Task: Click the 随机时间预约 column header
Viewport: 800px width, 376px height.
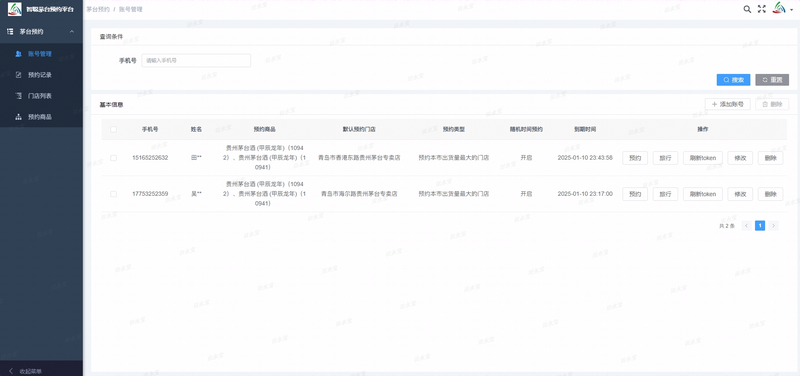Action: [x=526, y=130]
